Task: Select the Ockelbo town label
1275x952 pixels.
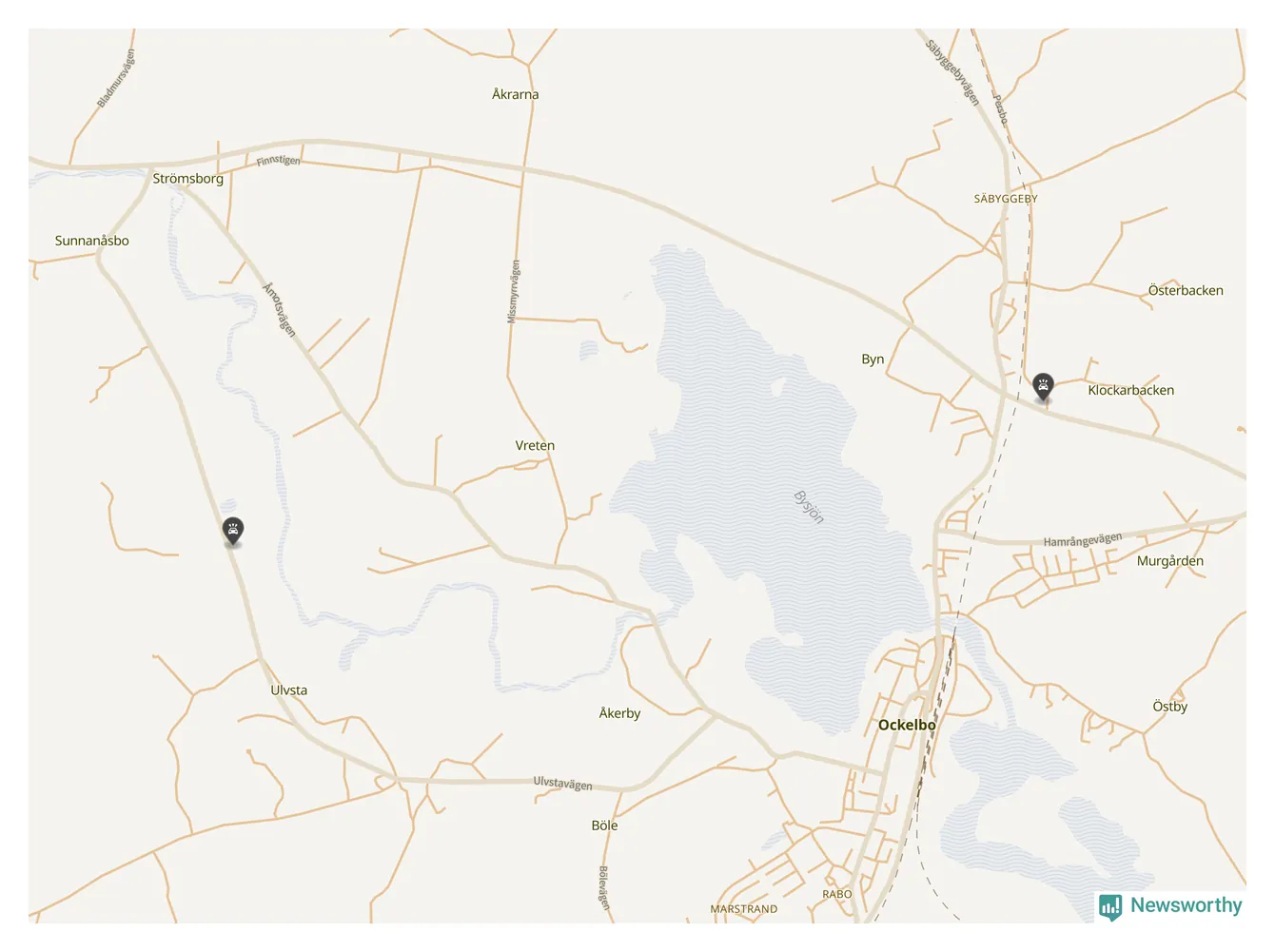Action: [907, 725]
